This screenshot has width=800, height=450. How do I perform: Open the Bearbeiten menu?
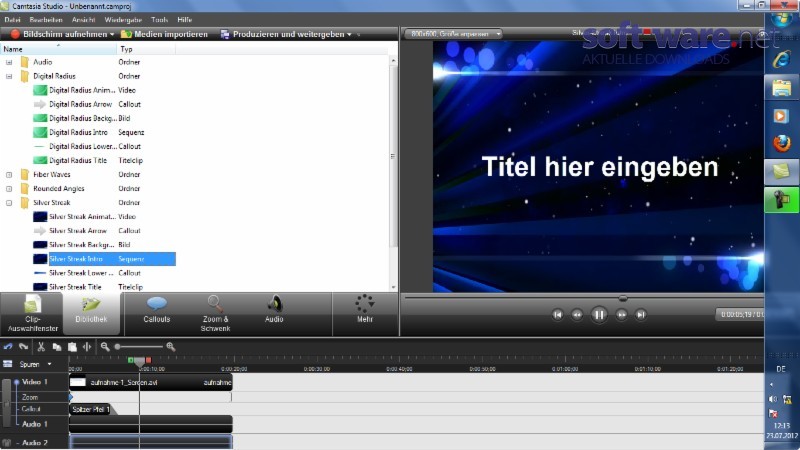[46, 19]
